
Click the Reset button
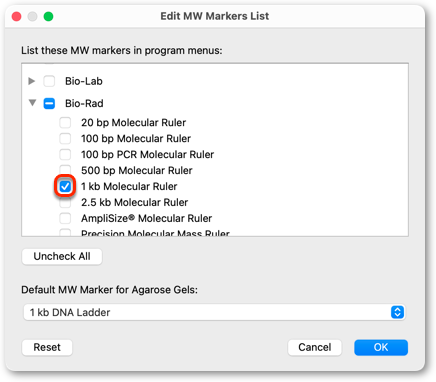pyautogui.click(x=47, y=347)
